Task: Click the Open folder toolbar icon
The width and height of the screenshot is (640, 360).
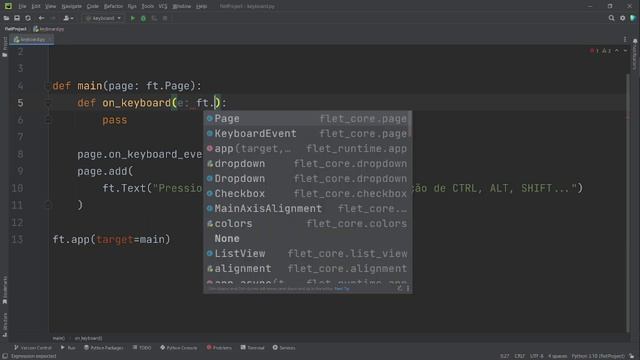Action: click(6, 18)
